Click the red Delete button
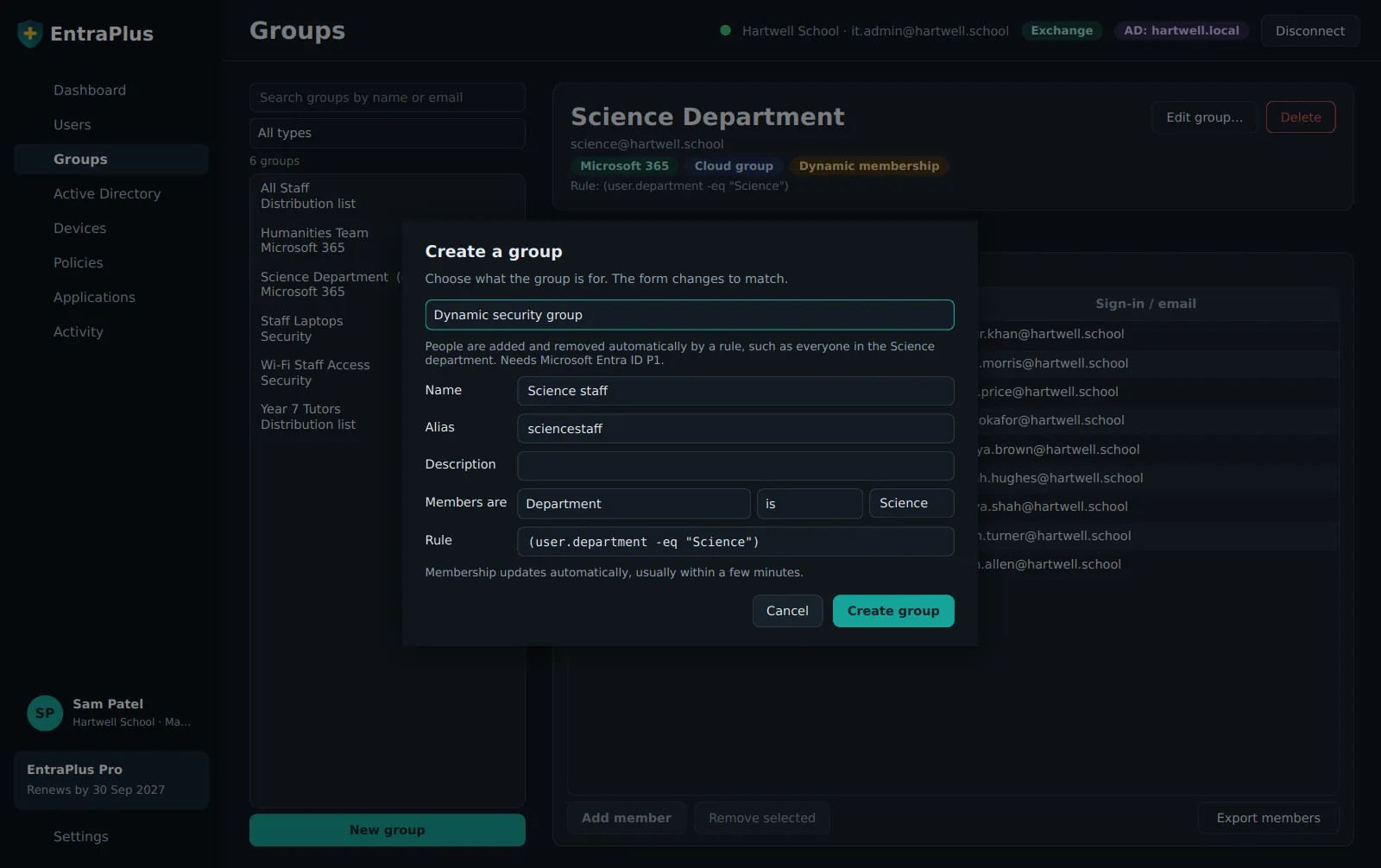The height and width of the screenshot is (868, 1381). [x=1300, y=117]
